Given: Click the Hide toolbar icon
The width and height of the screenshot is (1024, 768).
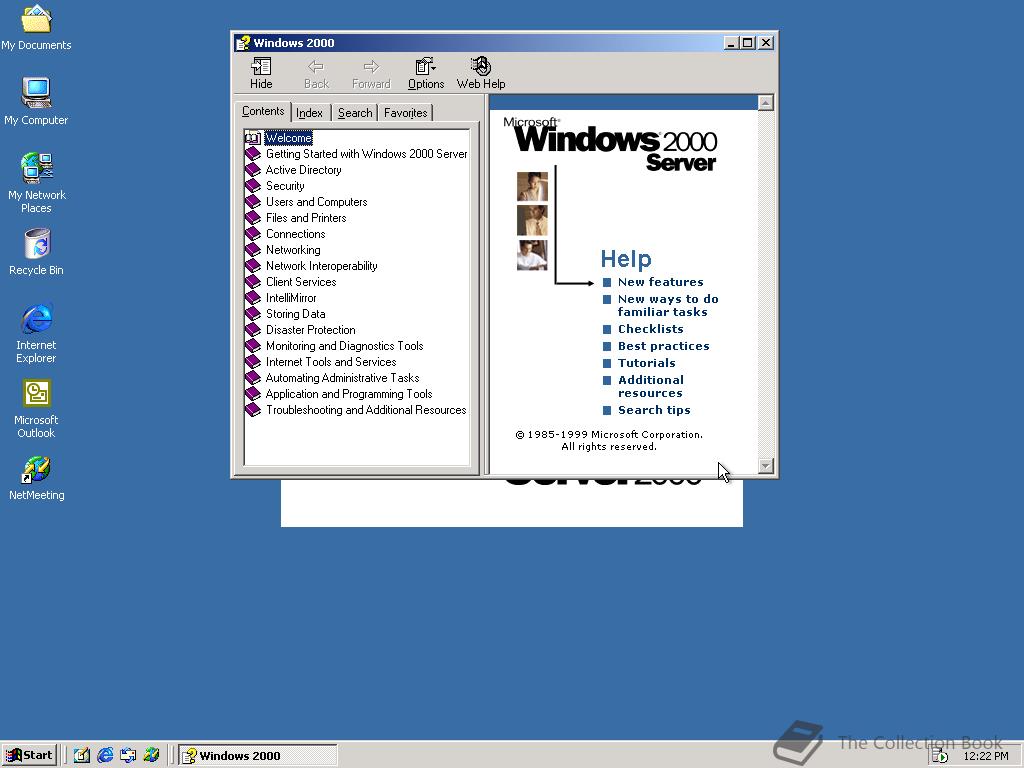Looking at the screenshot, I should 261,72.
